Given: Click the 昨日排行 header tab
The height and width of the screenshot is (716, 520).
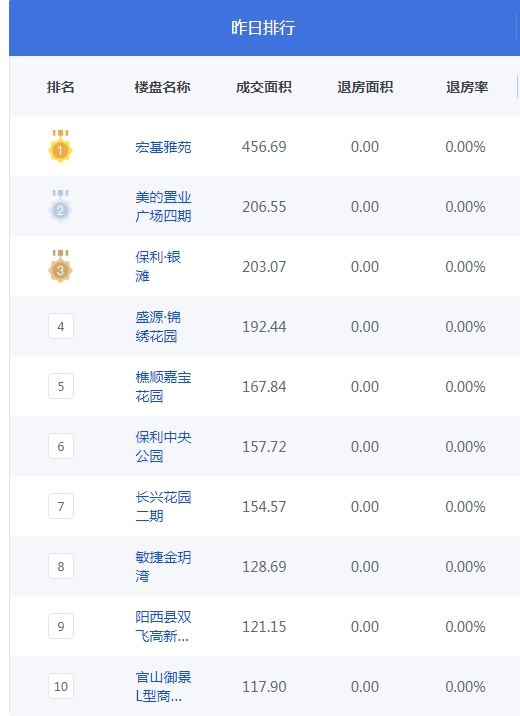Looking at the screenshot, I should coord(263,28).
